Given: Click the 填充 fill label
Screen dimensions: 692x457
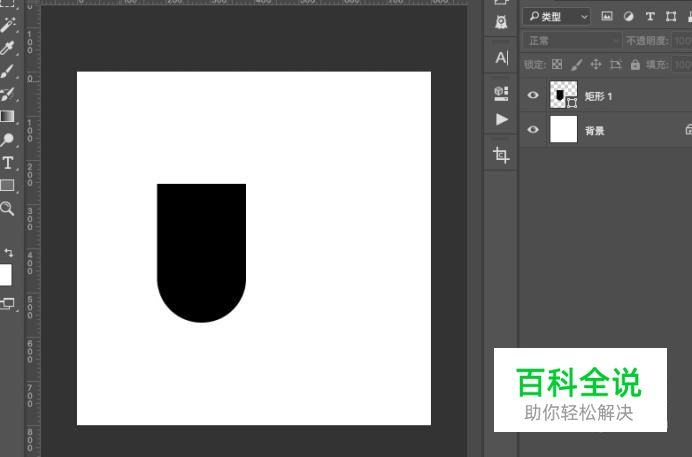Looking at the screenshot, I should point(657,65).
